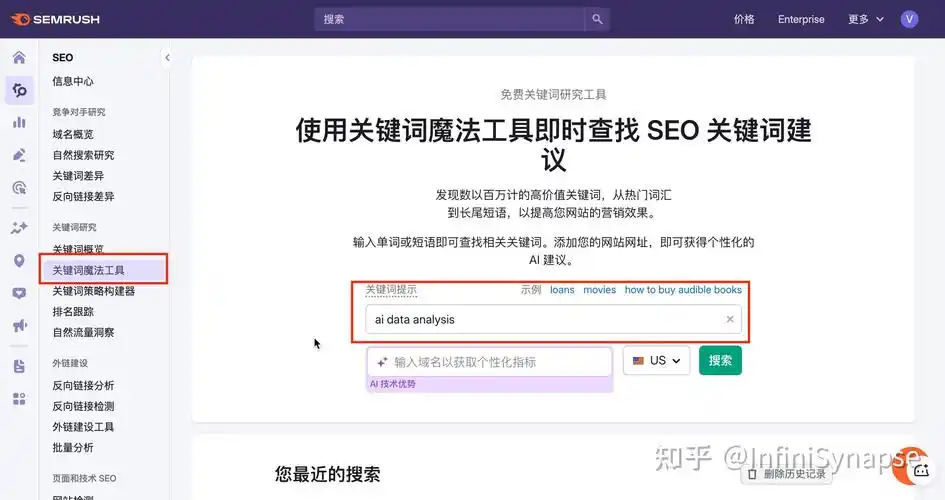This screenshot has width=945, height=500.
Task: Select 关键词魔法工具 in the sidebar
Action: pos(104,270)
